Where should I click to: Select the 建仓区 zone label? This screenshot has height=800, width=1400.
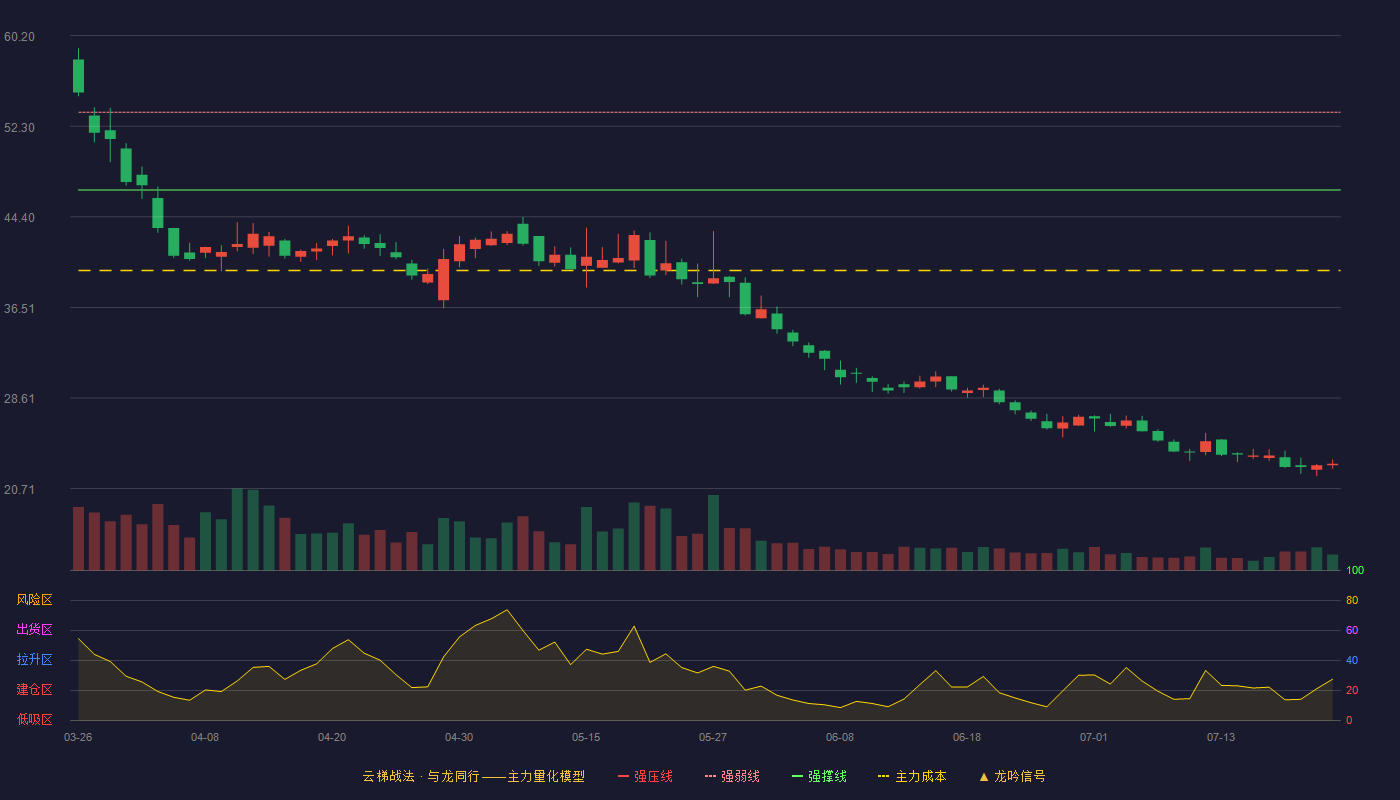[34, 690]
